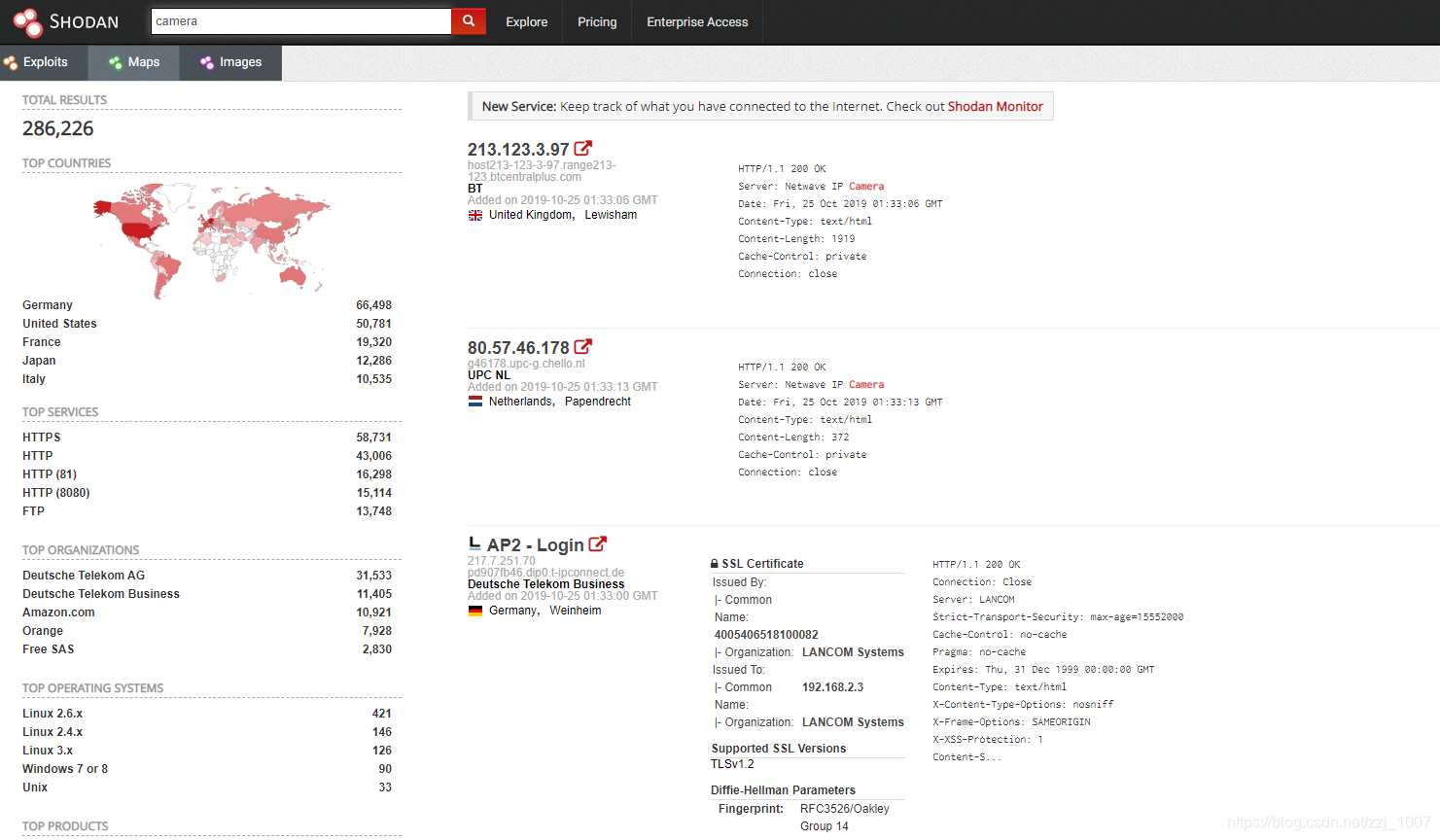
Task: Click the Netherlands country link
Action: 520,402
